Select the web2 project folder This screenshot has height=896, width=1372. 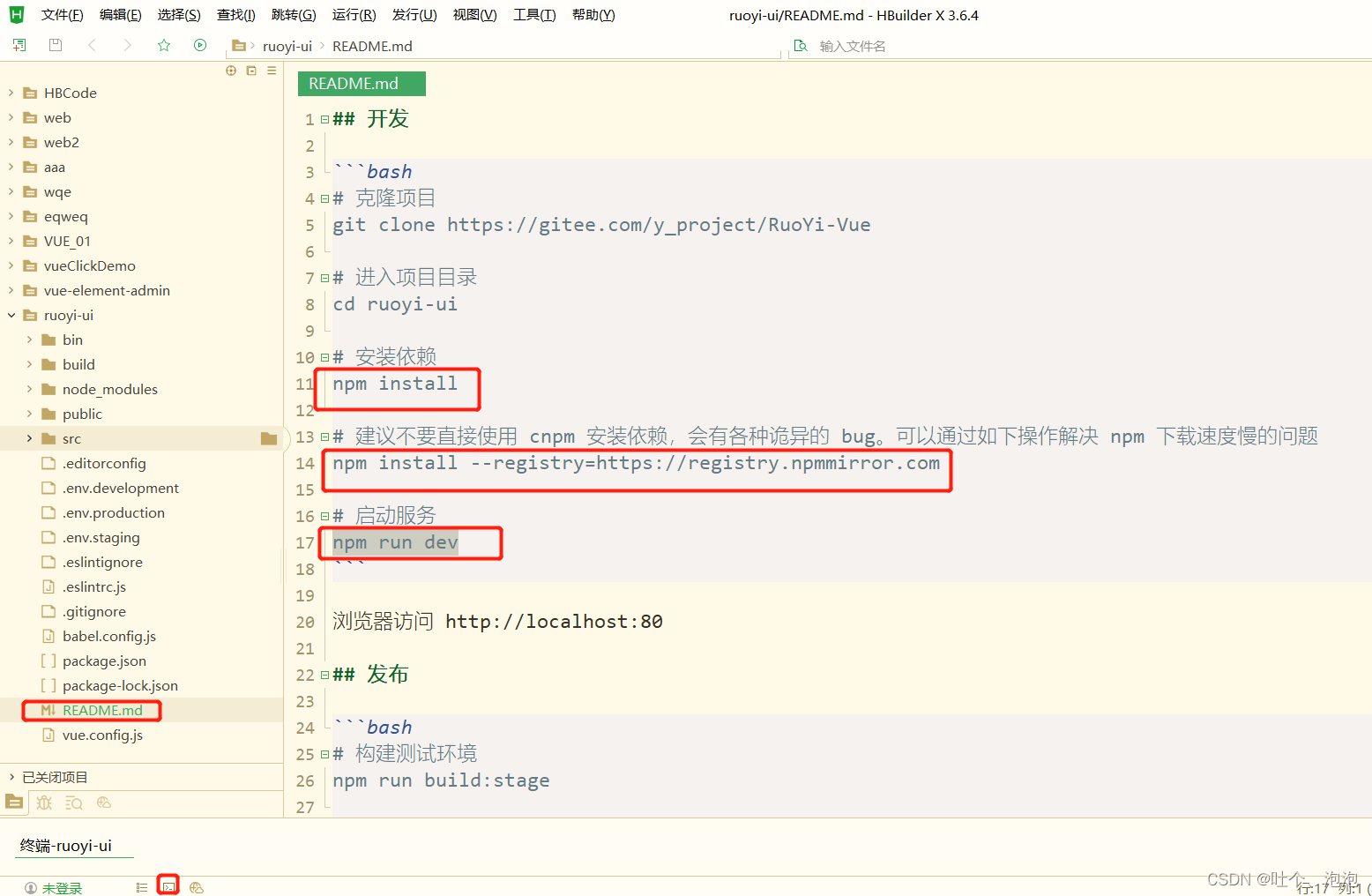coord(61,142)
